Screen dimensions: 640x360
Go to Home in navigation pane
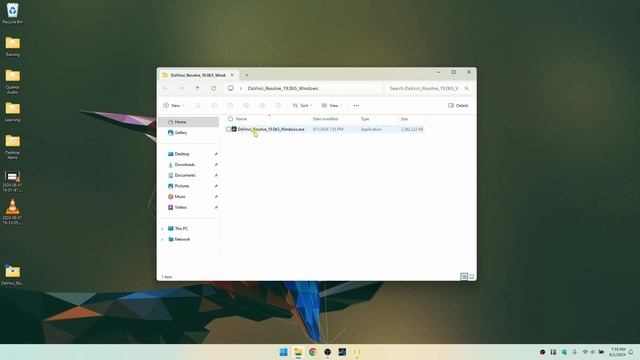189,122
